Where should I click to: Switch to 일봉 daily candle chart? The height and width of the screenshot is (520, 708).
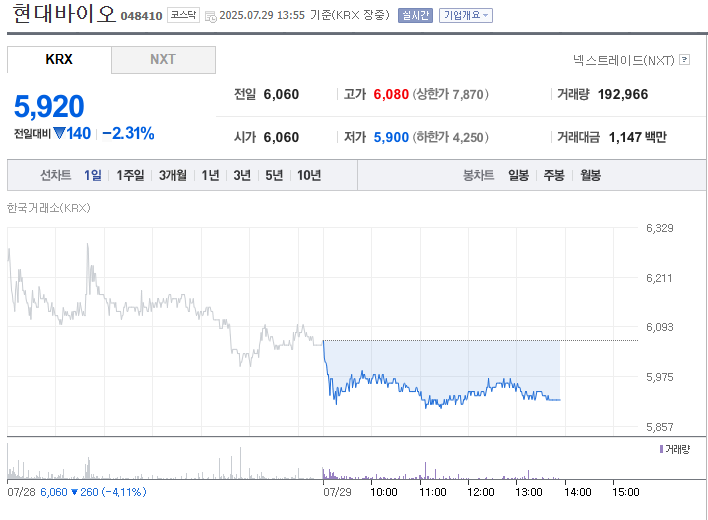518,175
